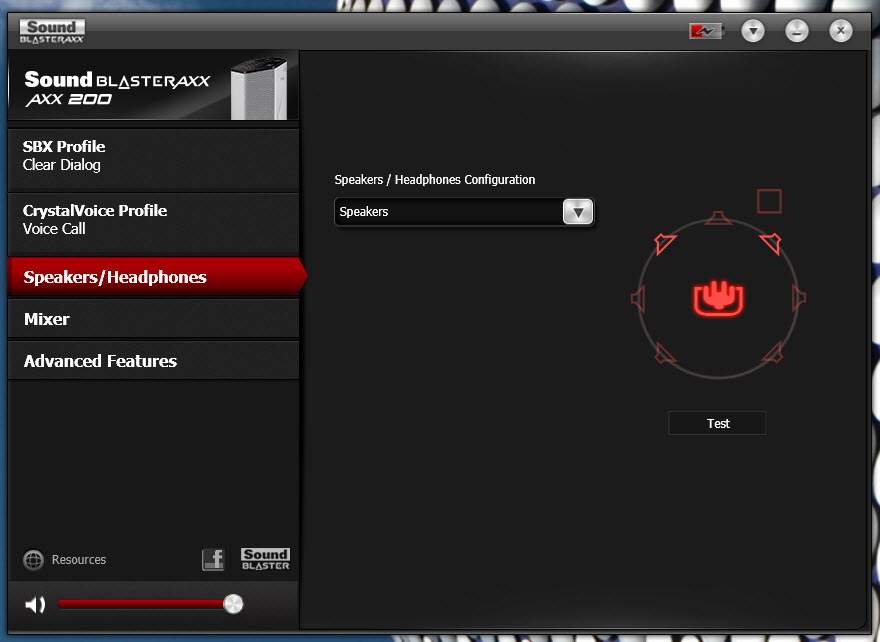Mute audio with the speaker volume icon

click(35, 604)
